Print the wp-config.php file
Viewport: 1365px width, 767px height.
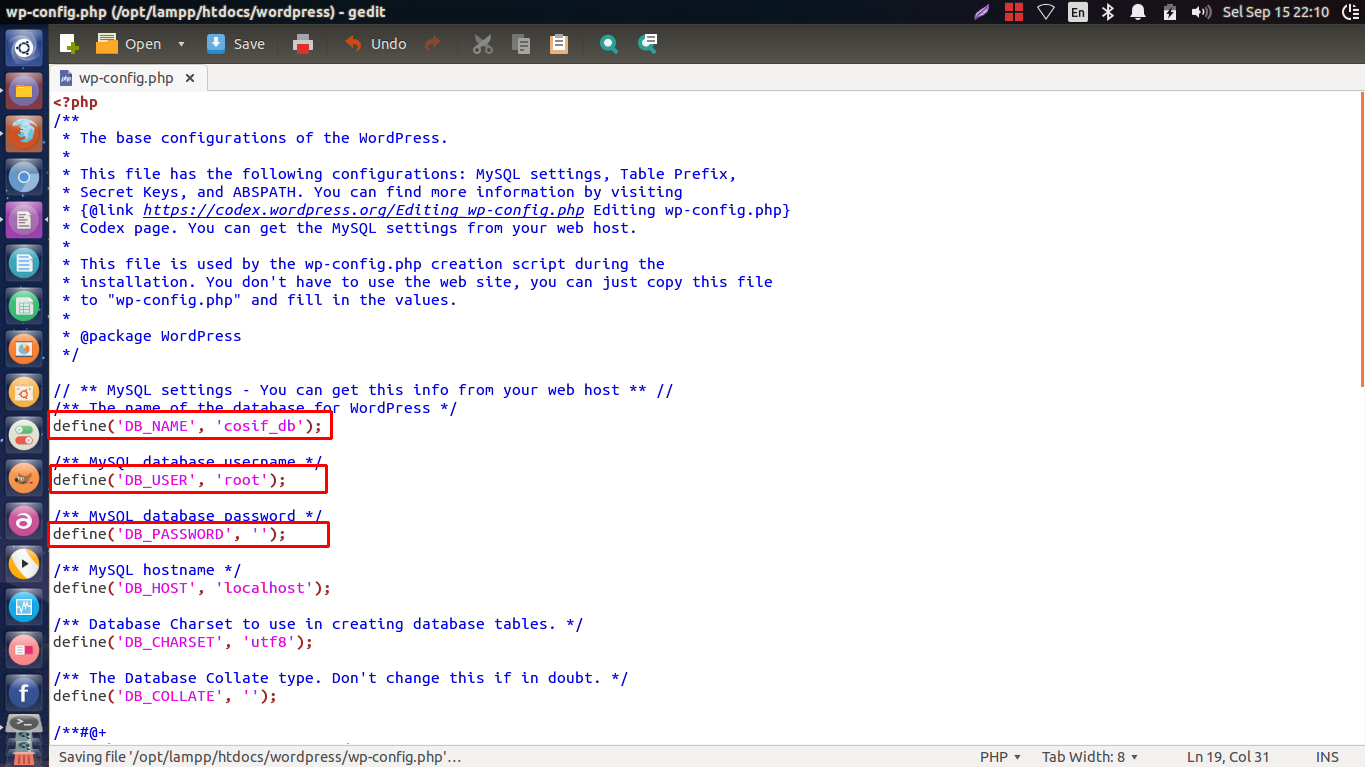tap(303, 43)
